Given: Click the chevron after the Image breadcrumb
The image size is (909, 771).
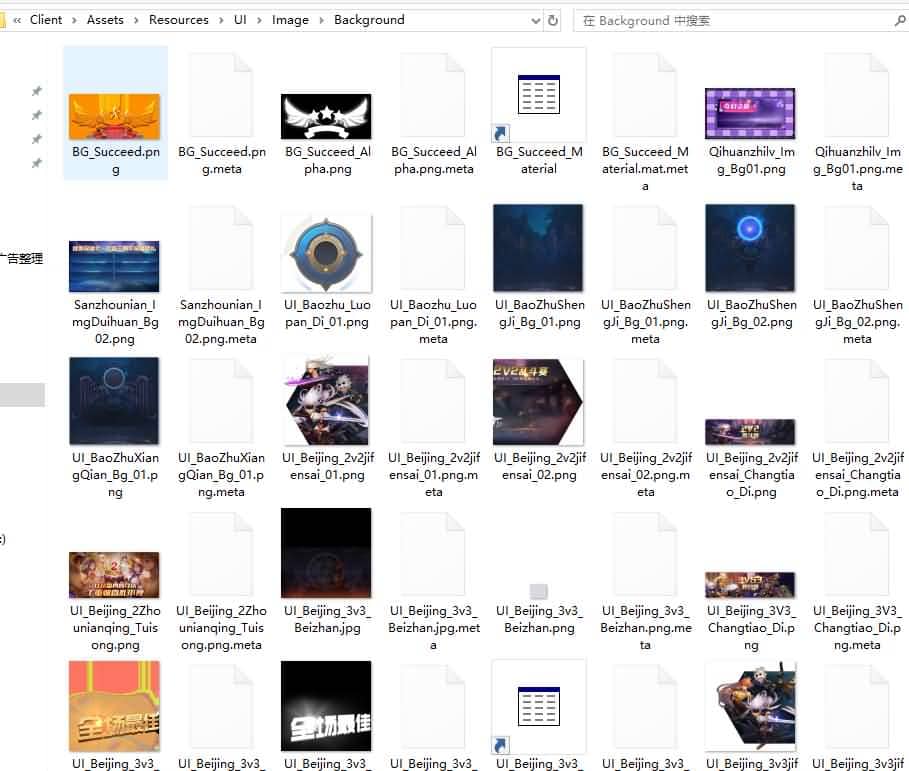Looking at the screenshot, I should (x=318, y=19).
